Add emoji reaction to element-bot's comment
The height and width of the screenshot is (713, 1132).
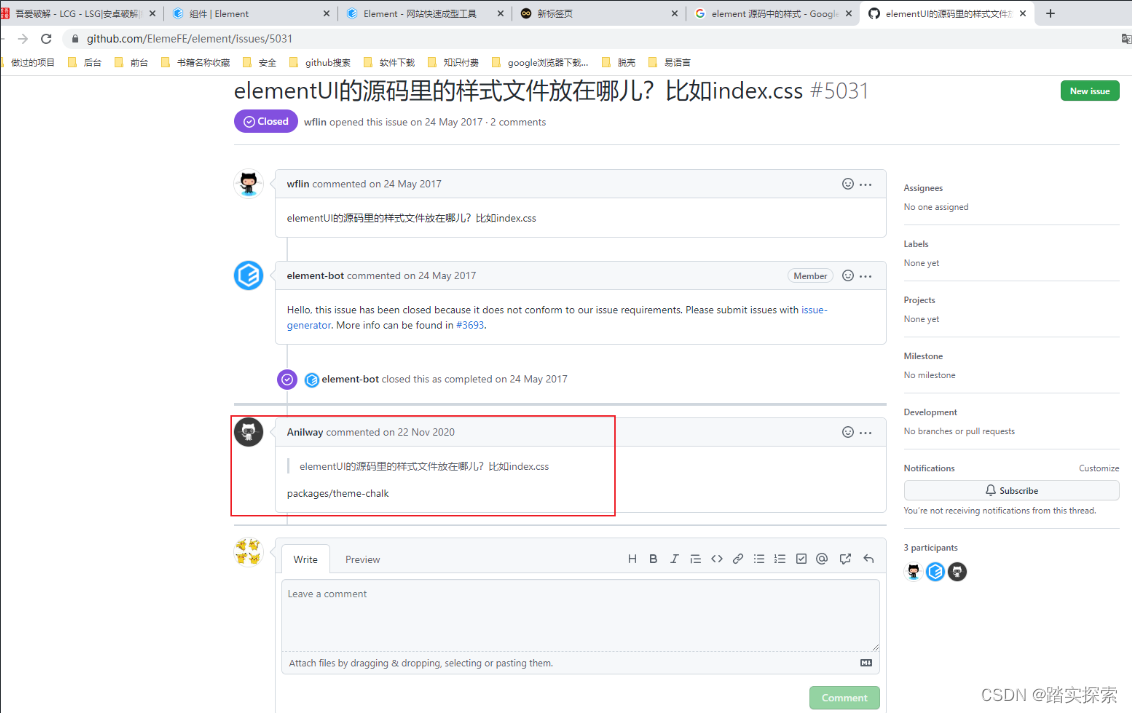coord(848,276)
